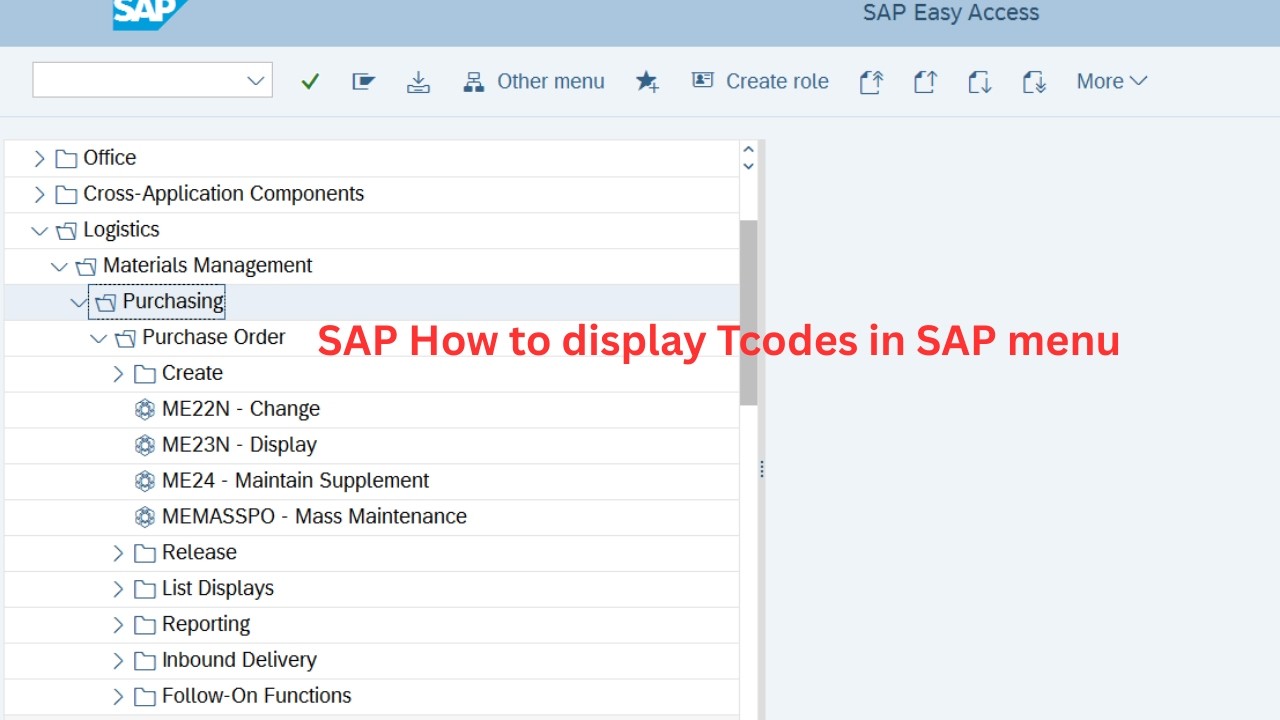
Task: Click the Other menu button
Action: tap(534, 82)
